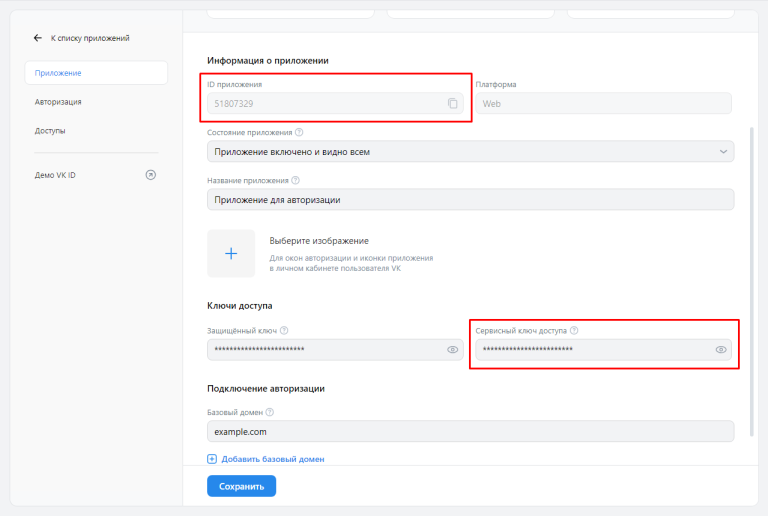Open Demo VK ID external link icon
This screenshot has height=516, width=768.
pos(151,174)
